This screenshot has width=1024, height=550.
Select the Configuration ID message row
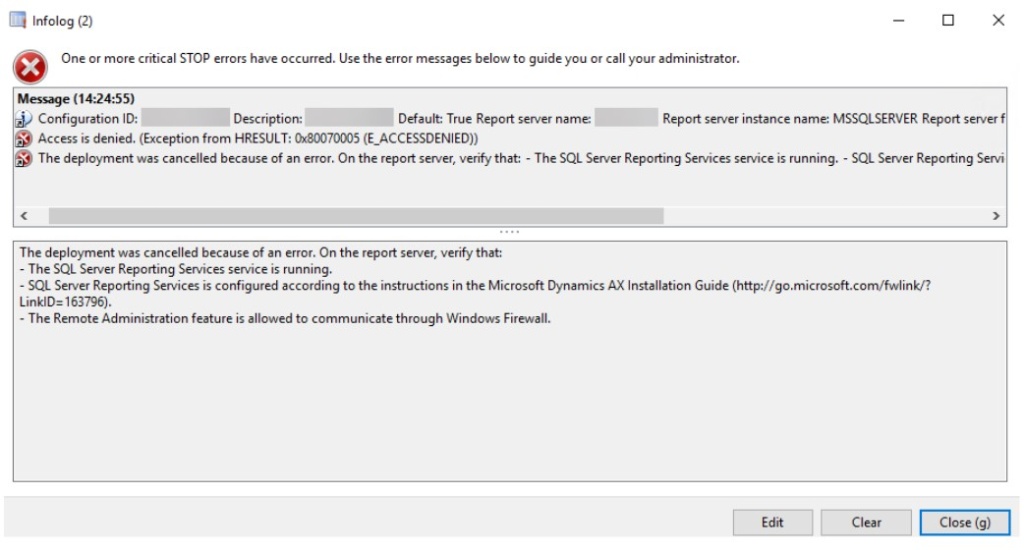tap(509, 119)
